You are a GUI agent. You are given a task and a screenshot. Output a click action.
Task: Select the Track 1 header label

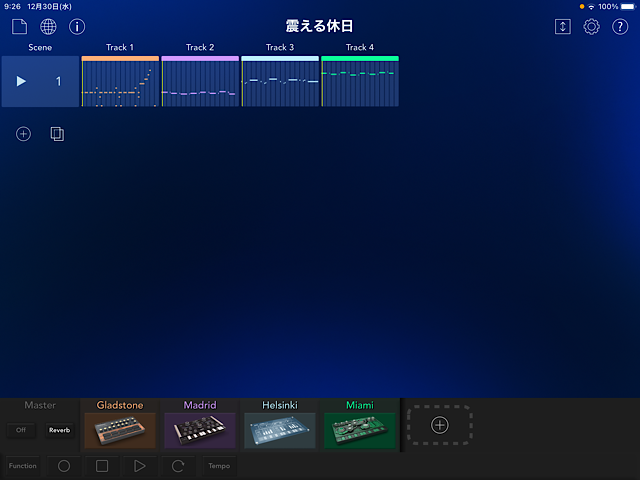point(120,47)
